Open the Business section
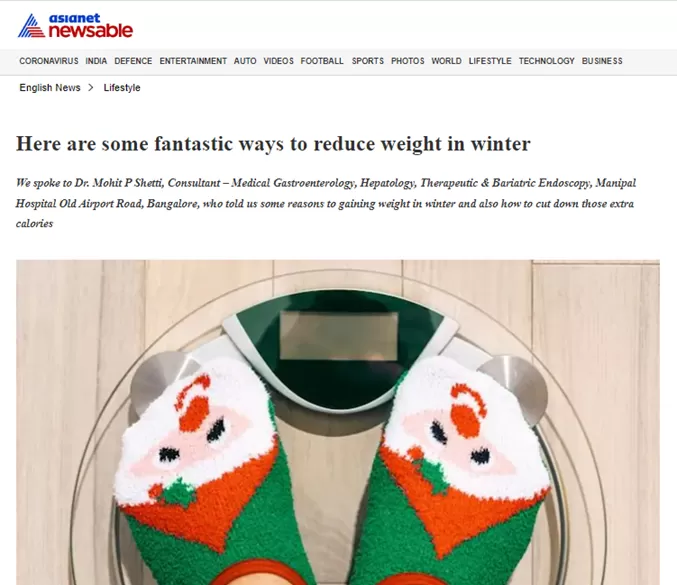677x585 pixels. click(x=602, y=61)
